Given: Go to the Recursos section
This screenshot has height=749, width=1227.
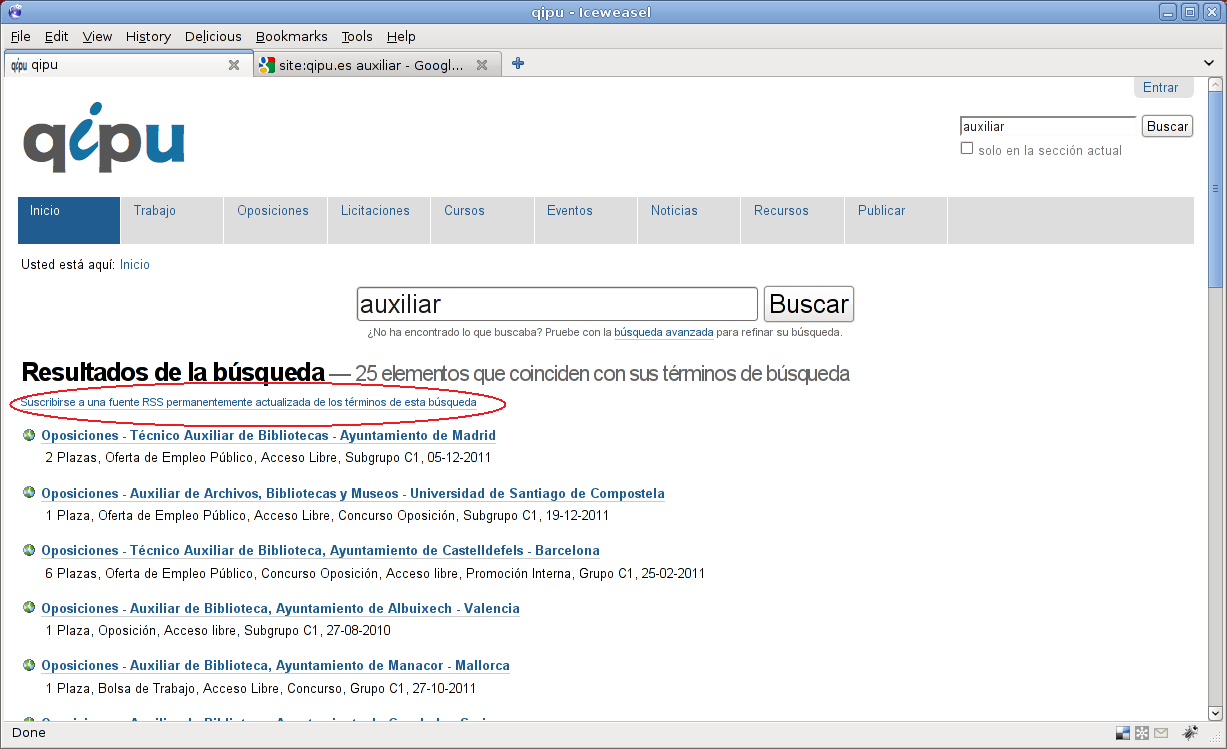Looking at the screenshot, I should 793,220.
